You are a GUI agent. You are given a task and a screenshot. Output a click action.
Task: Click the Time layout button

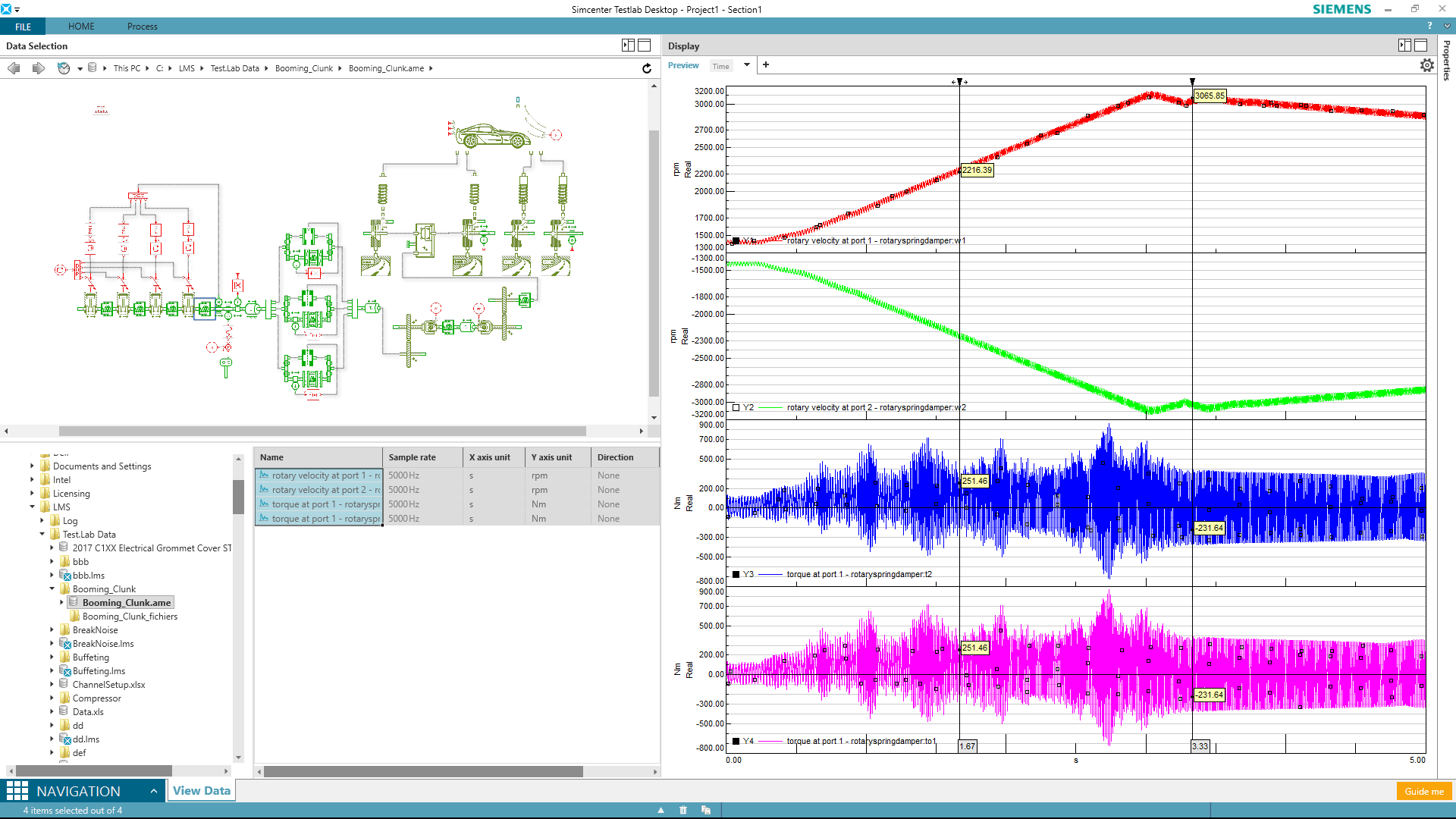(x=721, y=66)
